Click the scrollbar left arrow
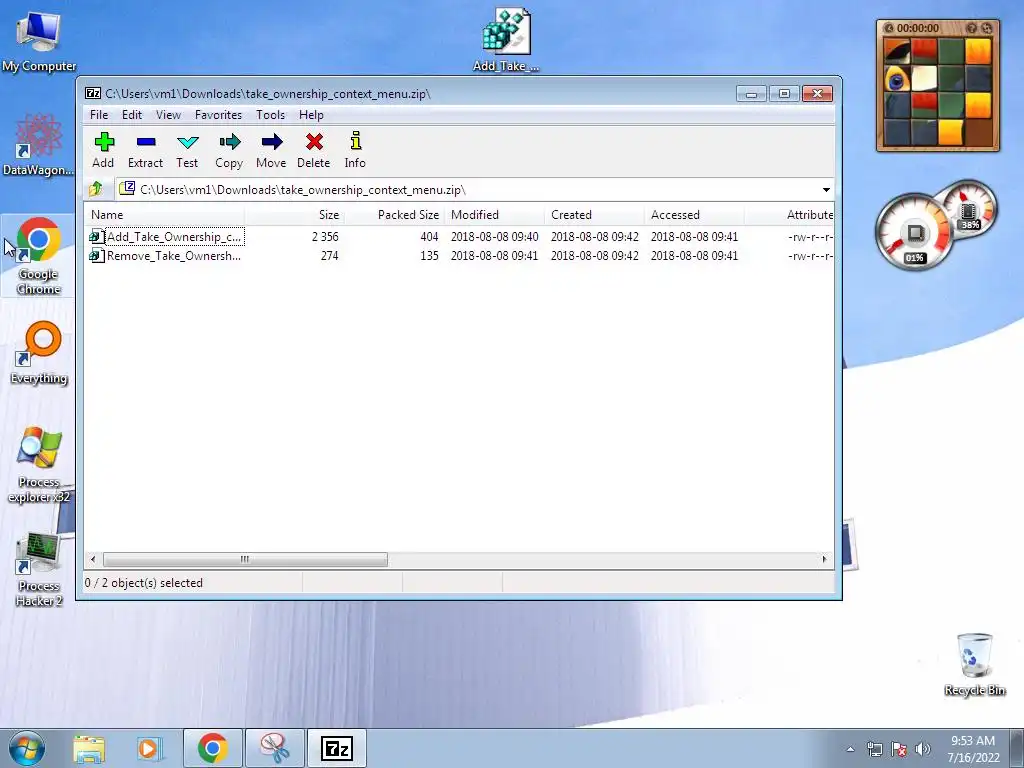The height and width of the screenshot is (768, 1024). (x=93, y=560)
